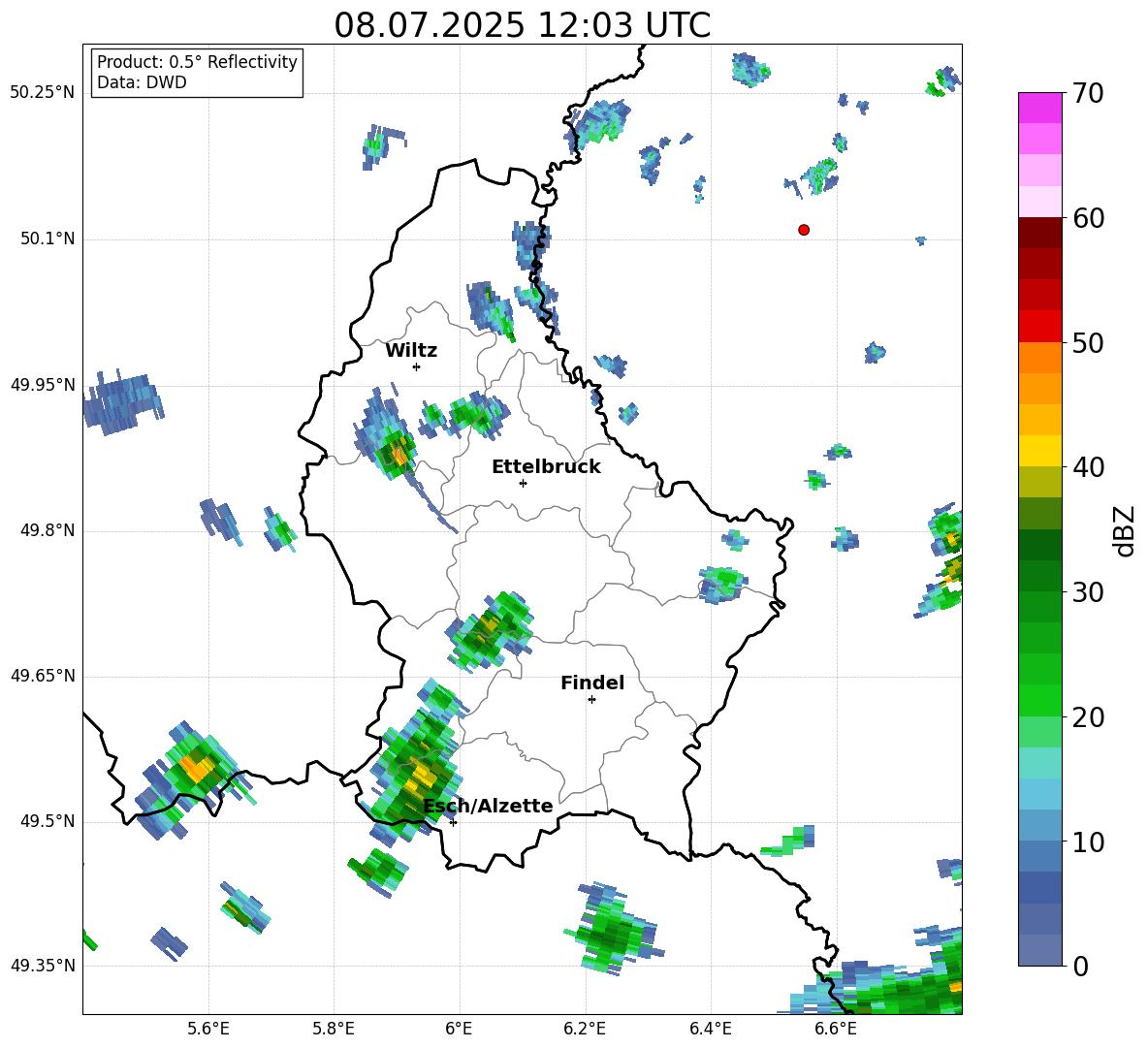The image size is (1148, 1048).
Task: Click the 6.6°E longitude label
Action: 836,1029
